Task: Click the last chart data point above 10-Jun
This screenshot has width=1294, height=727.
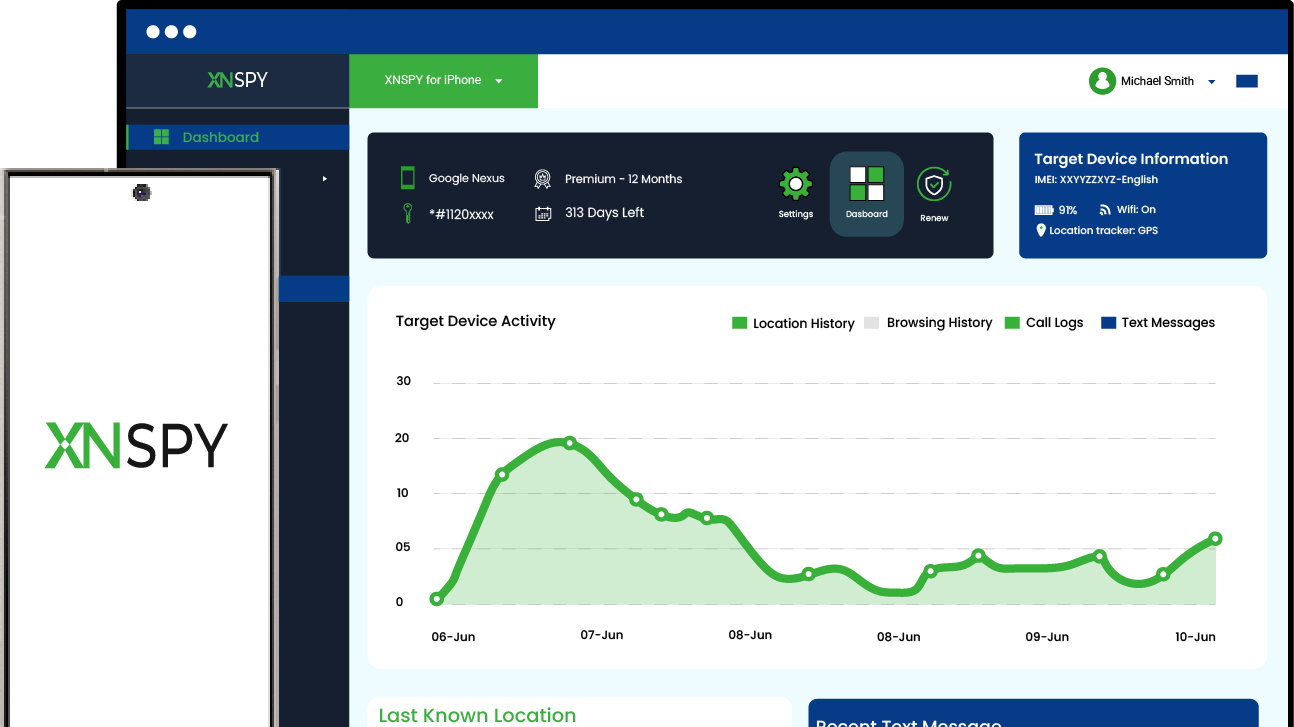Action: pos(1216,539)
